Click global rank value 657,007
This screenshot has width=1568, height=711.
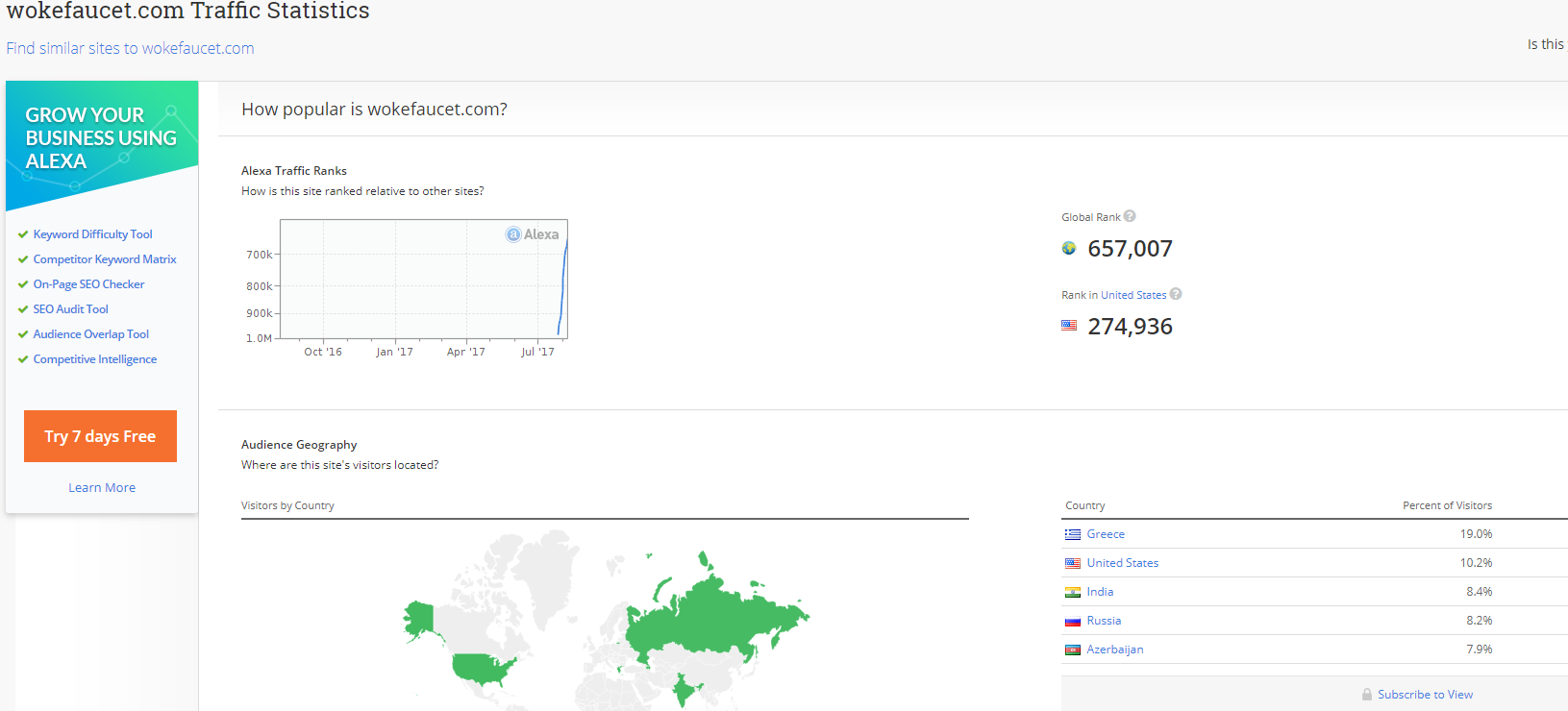pyautogui.click(x=1130, y=249)
